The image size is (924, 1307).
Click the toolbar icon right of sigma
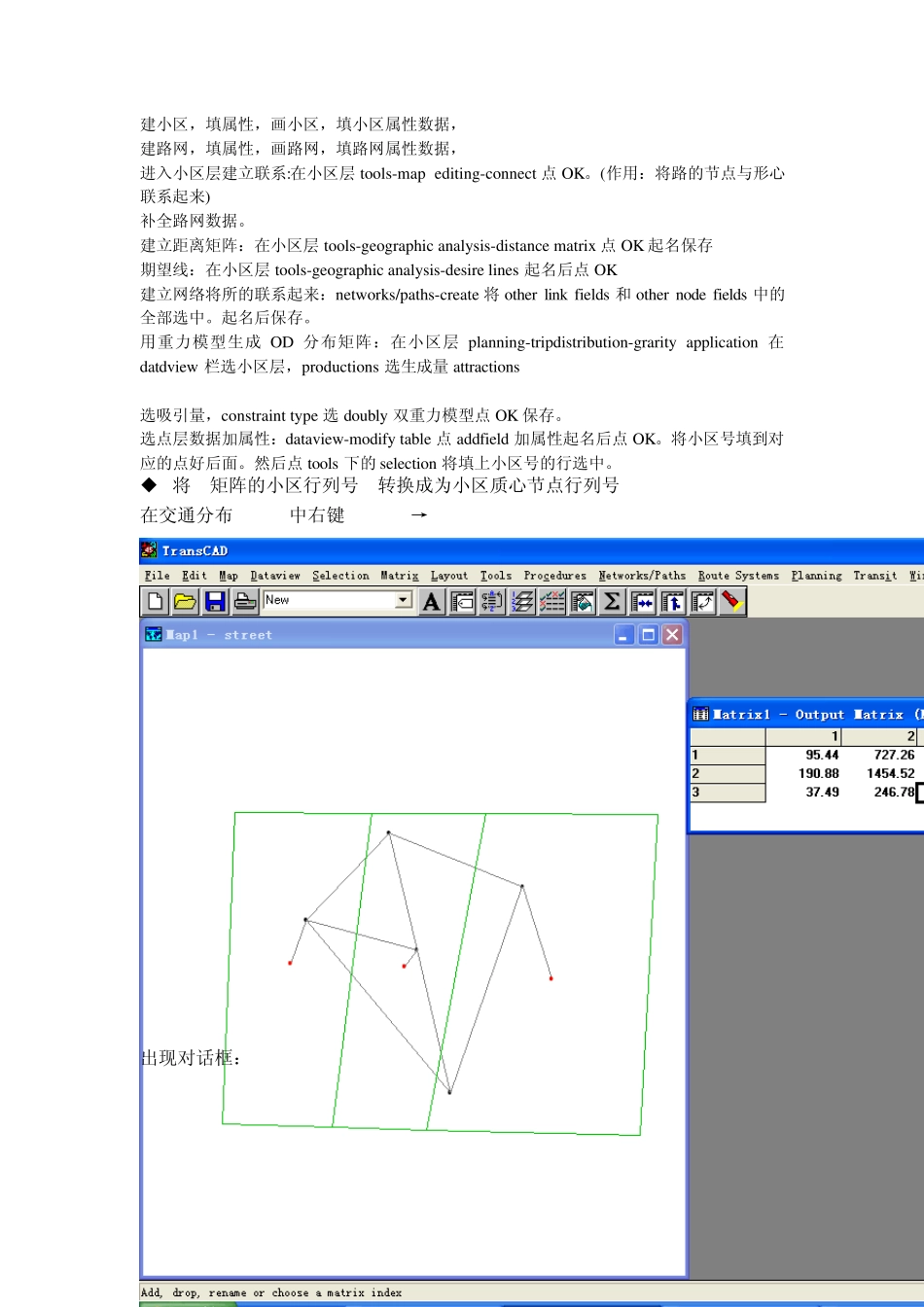642,602
